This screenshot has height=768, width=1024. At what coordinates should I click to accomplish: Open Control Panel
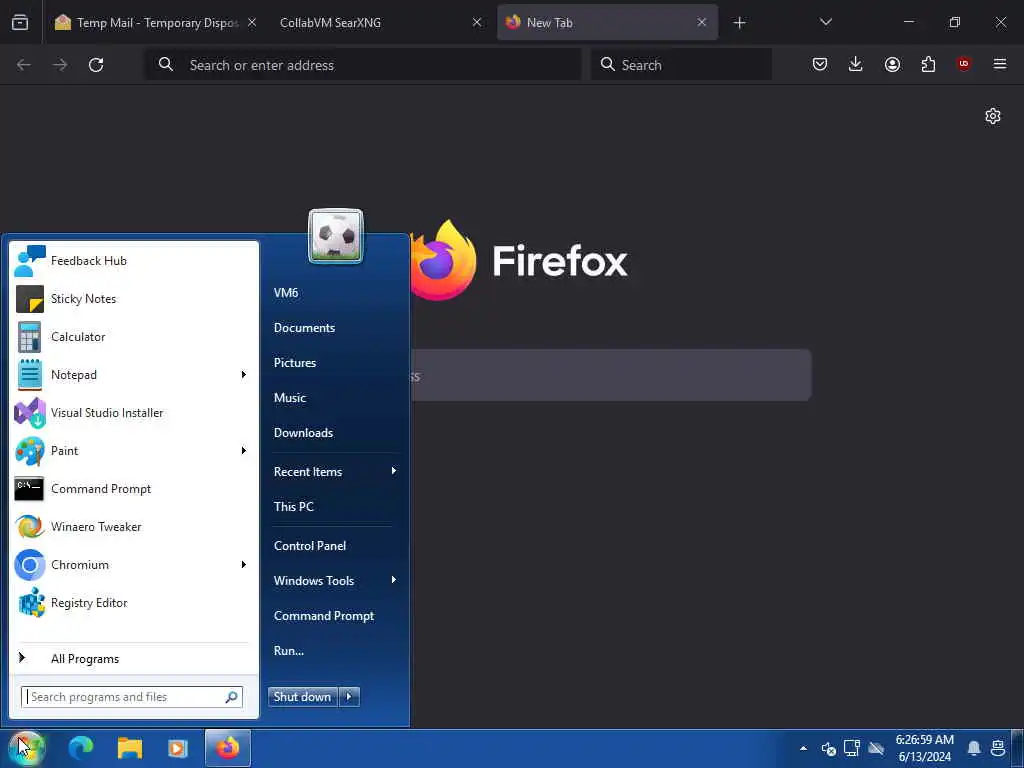(x=310, y=545)
